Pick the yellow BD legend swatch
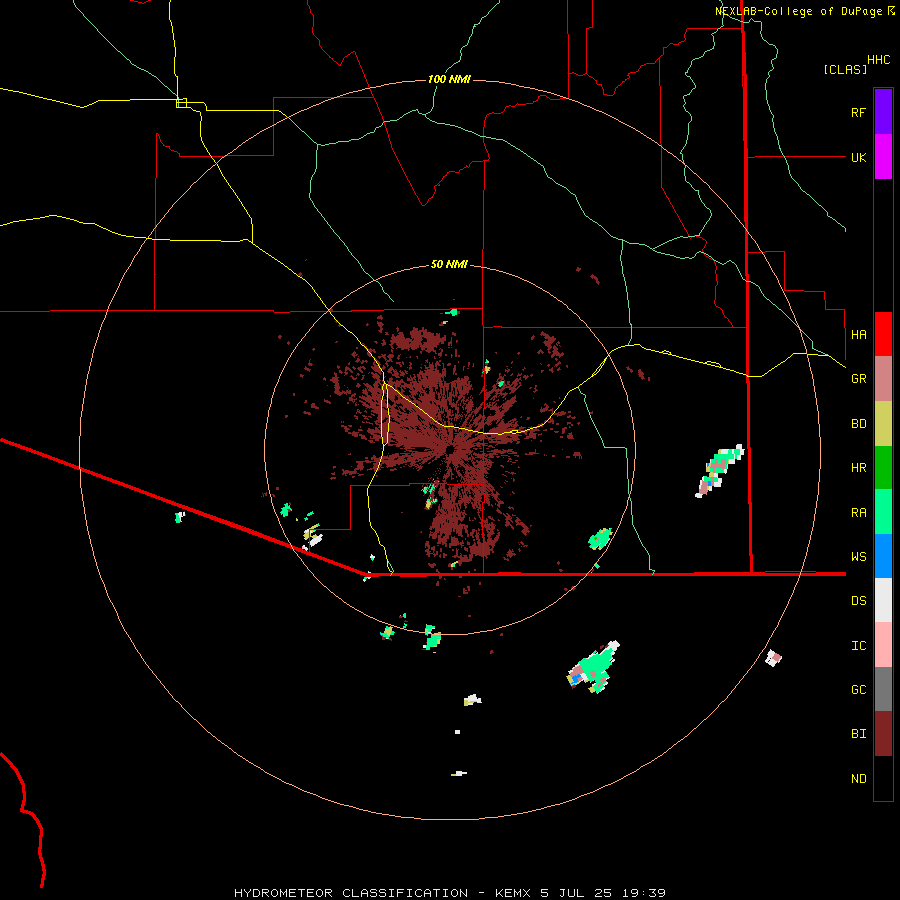Viewport: 900px width, 900px height. 883,424
